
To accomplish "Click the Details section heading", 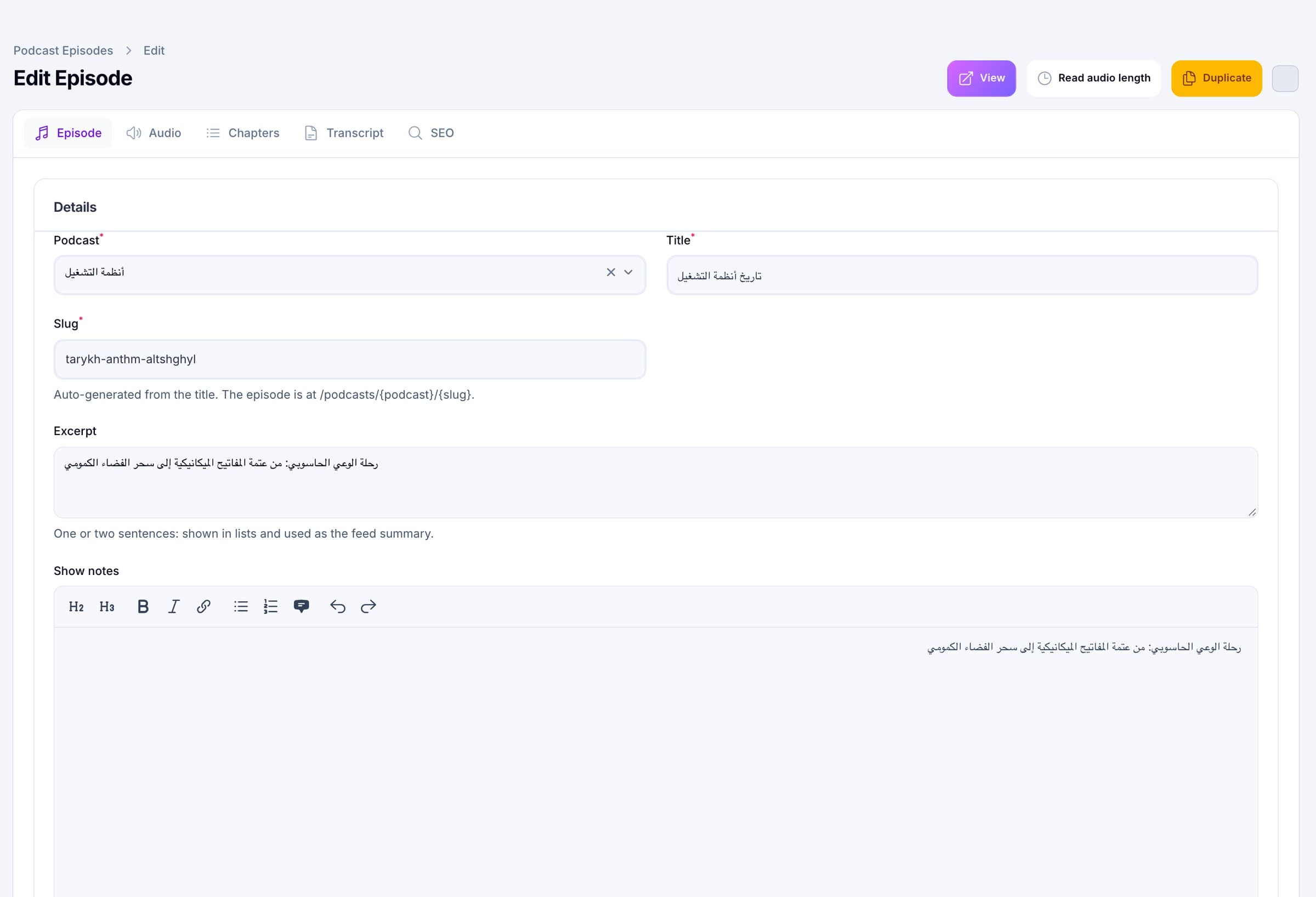I will (75, 207).
